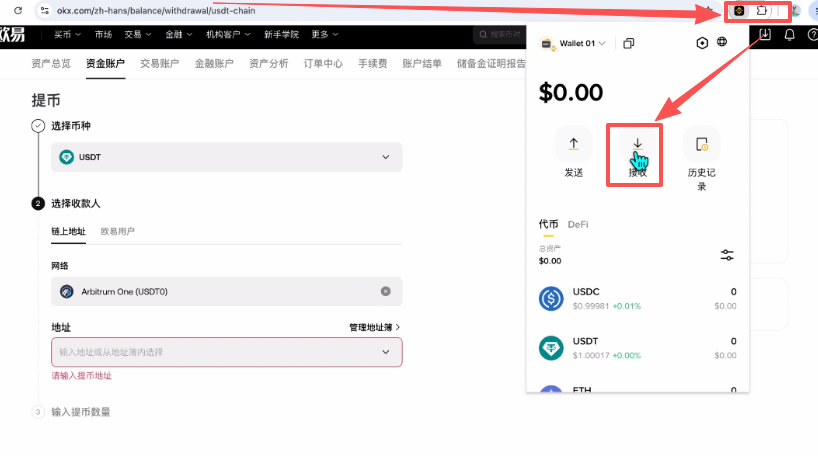The image size is (818, 456).
Task: Click the Send (发送) arrow icon
Action: tap(573, 144)
